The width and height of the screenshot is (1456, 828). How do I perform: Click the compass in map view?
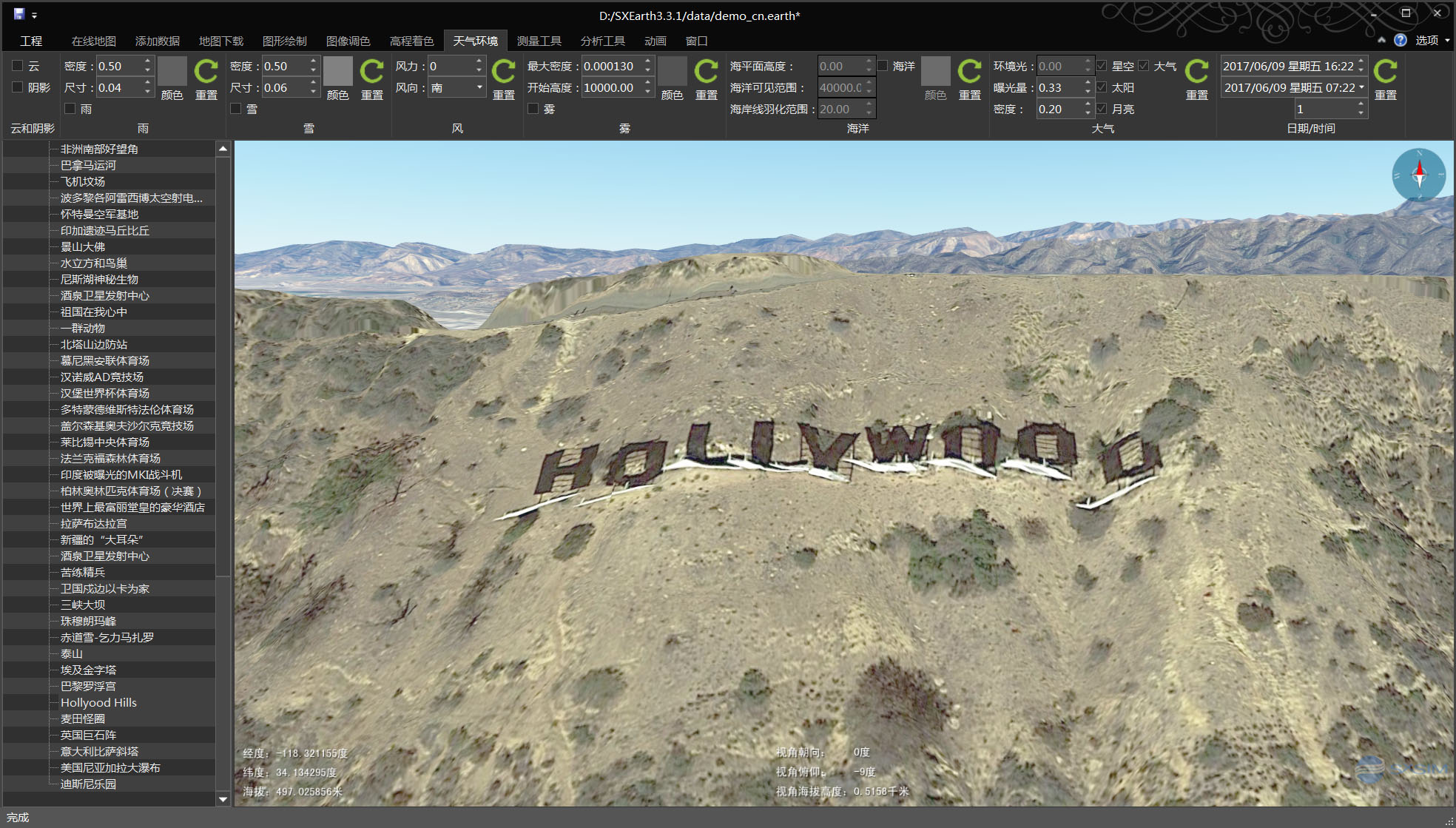[x=1419, y=175]
